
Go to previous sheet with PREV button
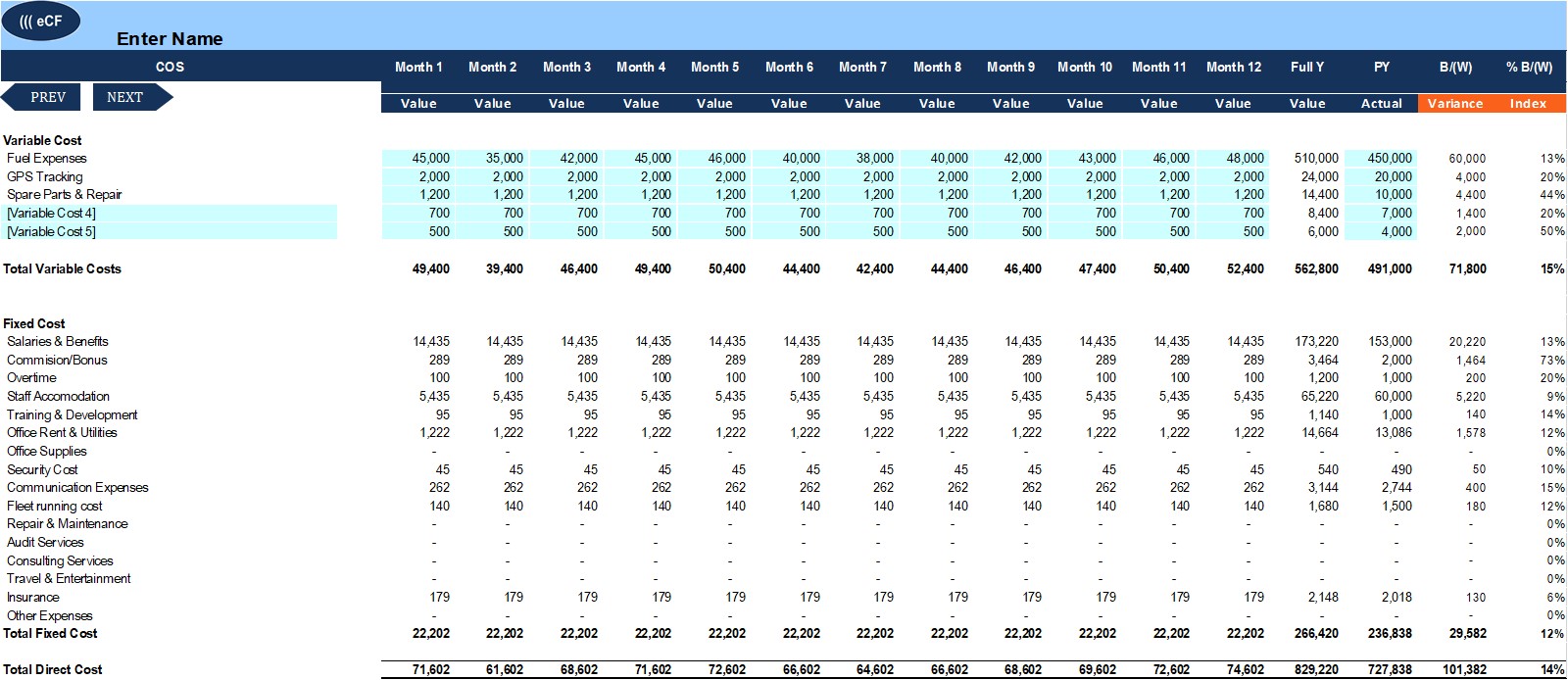click(41, 97)
